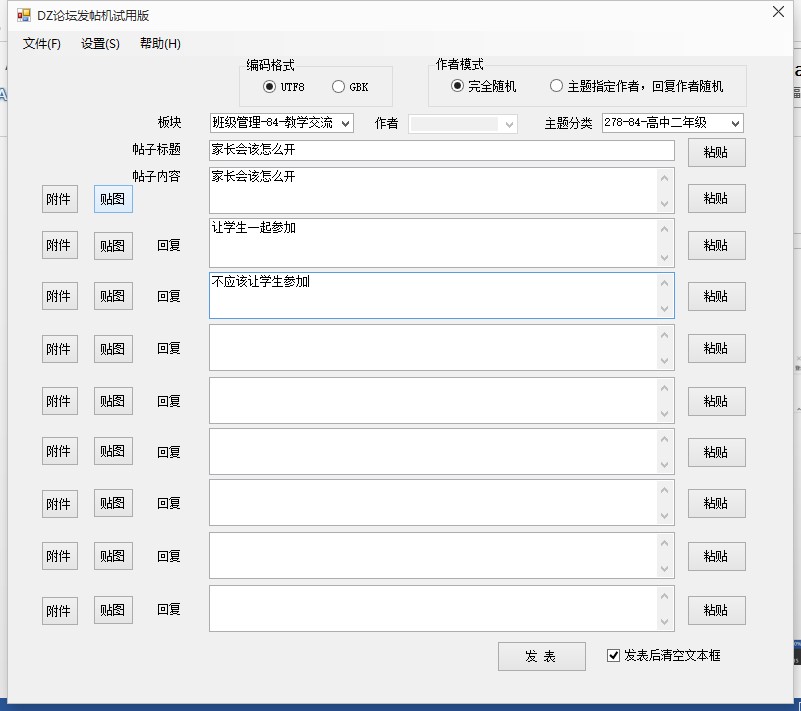This screenshot has width=801, height=711.
Task: Open the 文件(F) menu
Action: click(x=42, y=44)
